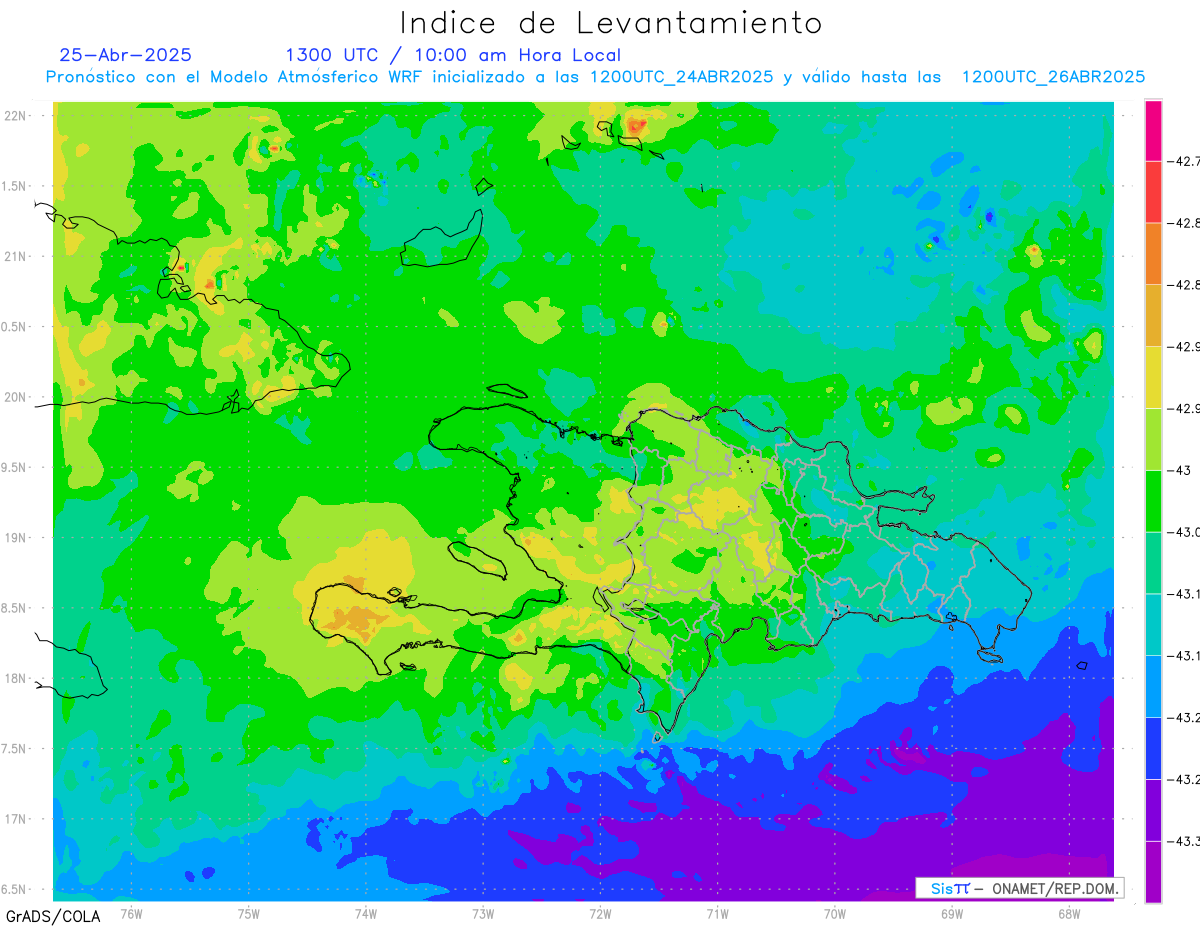Pick the purple swatch at the bottom of the color bar
Viewport: 1200px width, 927px height.
[1153, 872]
